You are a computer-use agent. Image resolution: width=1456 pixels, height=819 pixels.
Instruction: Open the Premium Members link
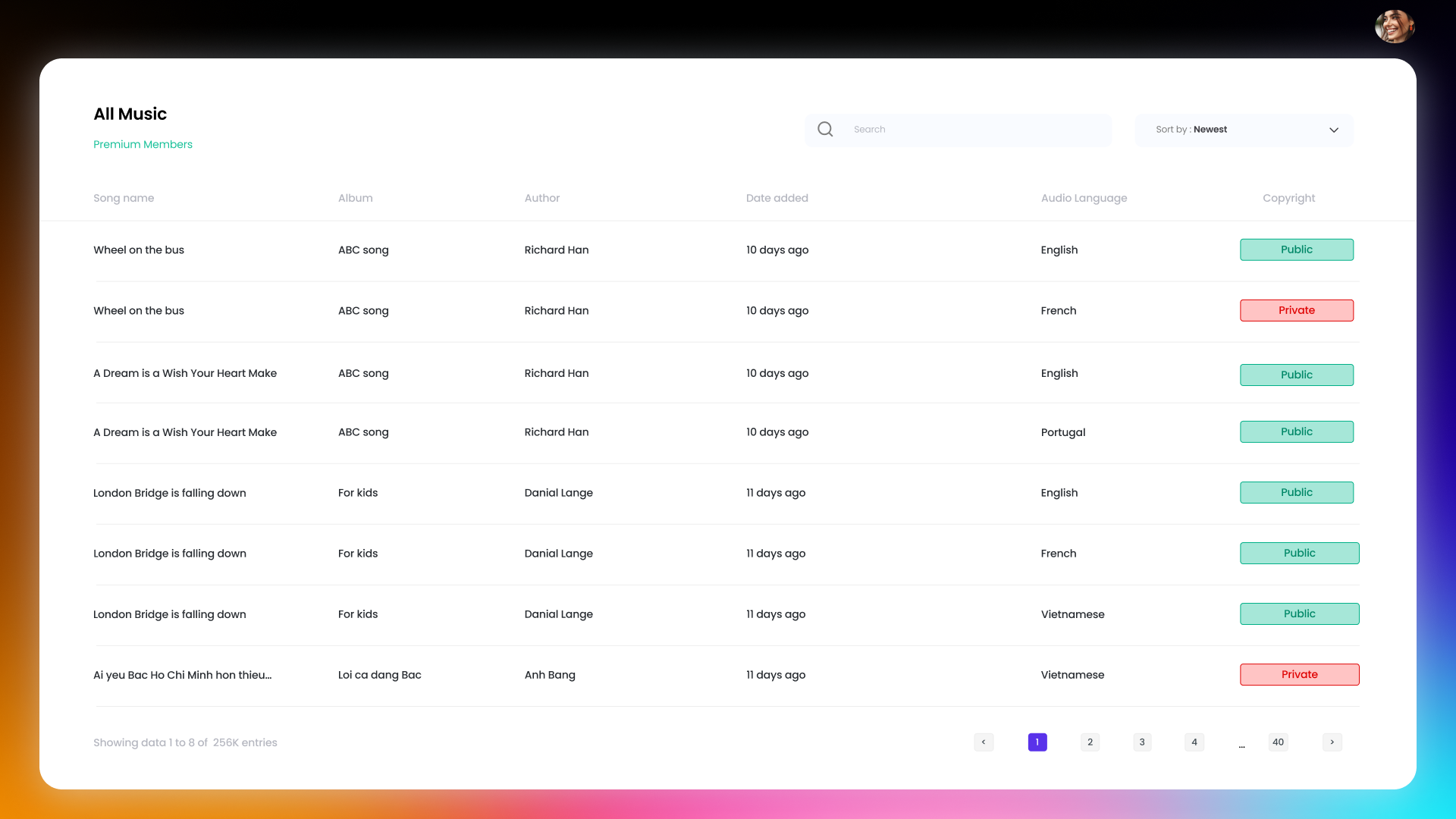143,144
